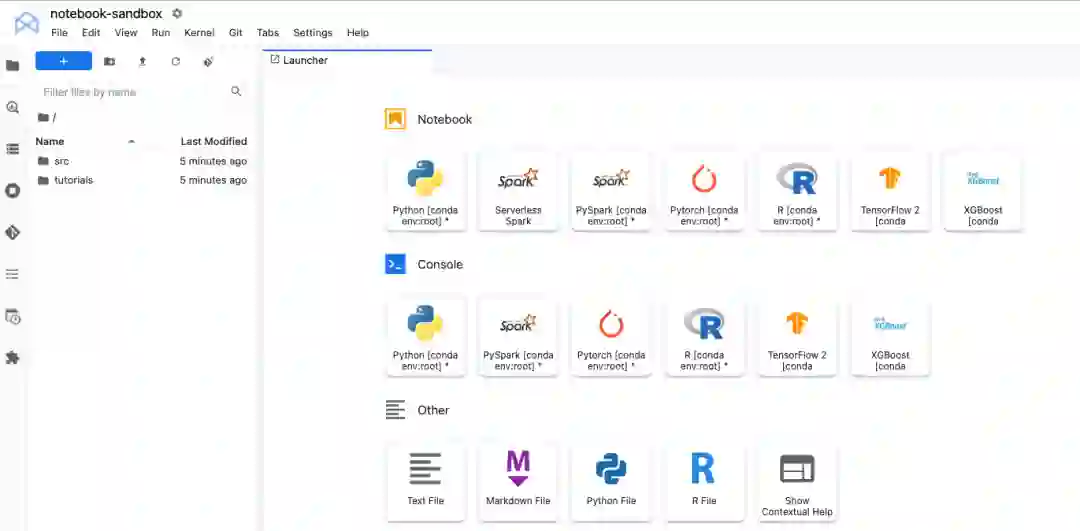The height and width of the screenshot is (531, 1080).
Task: Click the Upload Files arrow icon
Action: point(143,61)
